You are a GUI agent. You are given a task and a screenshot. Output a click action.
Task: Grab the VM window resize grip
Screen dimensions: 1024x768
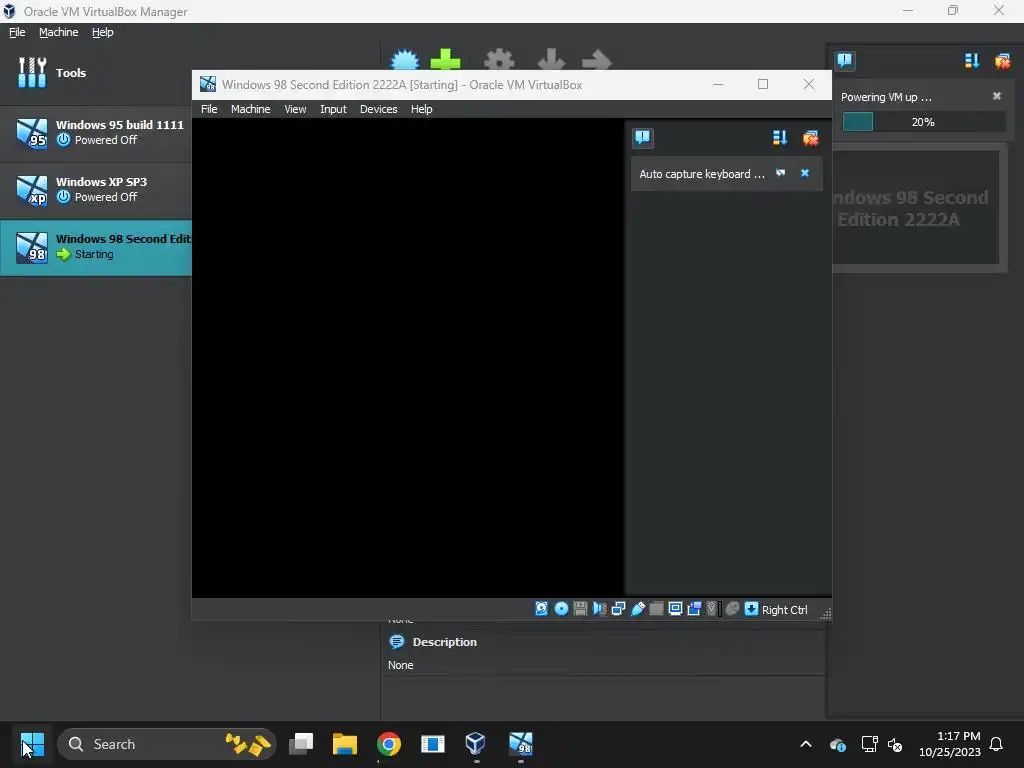[825, 614]
